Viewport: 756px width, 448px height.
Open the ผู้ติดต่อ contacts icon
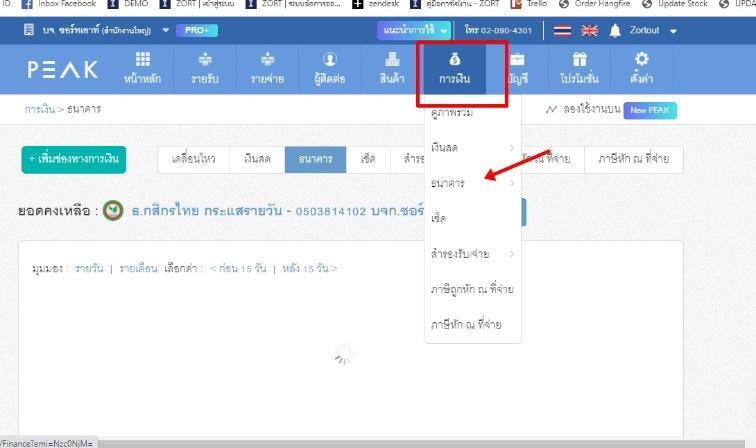[330, 59]
